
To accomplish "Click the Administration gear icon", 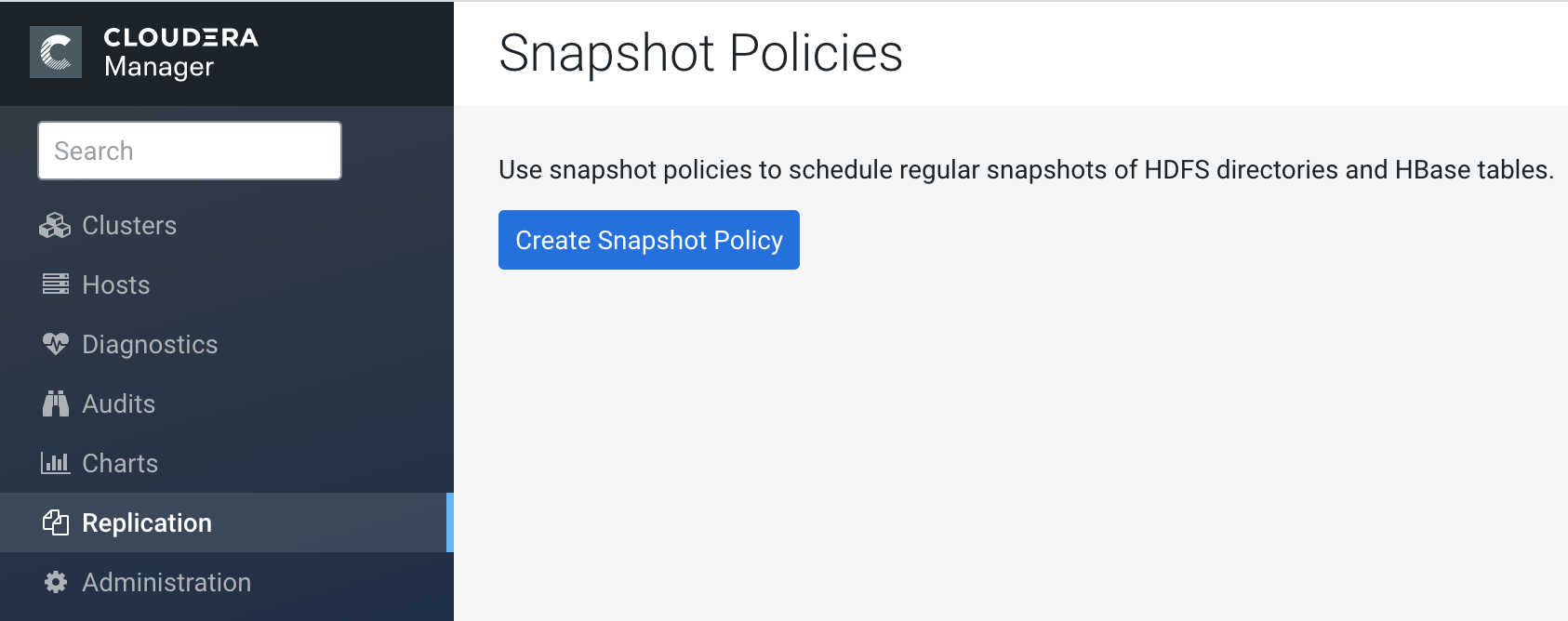I will coord(55,582).
